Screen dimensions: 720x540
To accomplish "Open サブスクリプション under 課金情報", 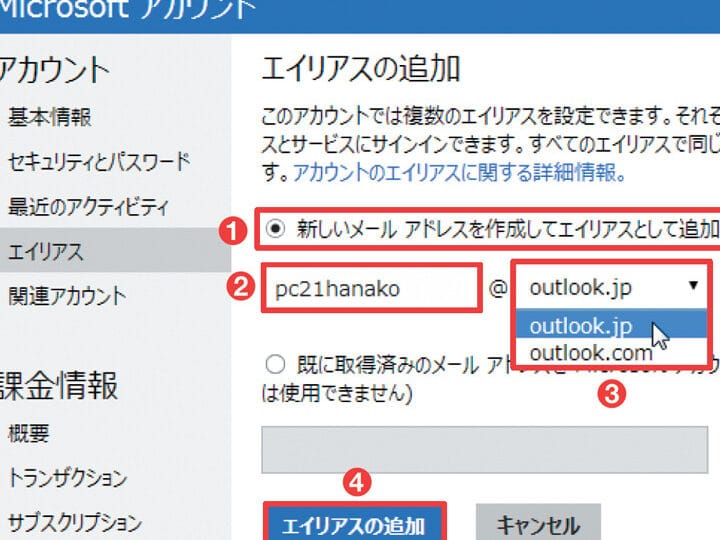I will click(x=75, y=523).
